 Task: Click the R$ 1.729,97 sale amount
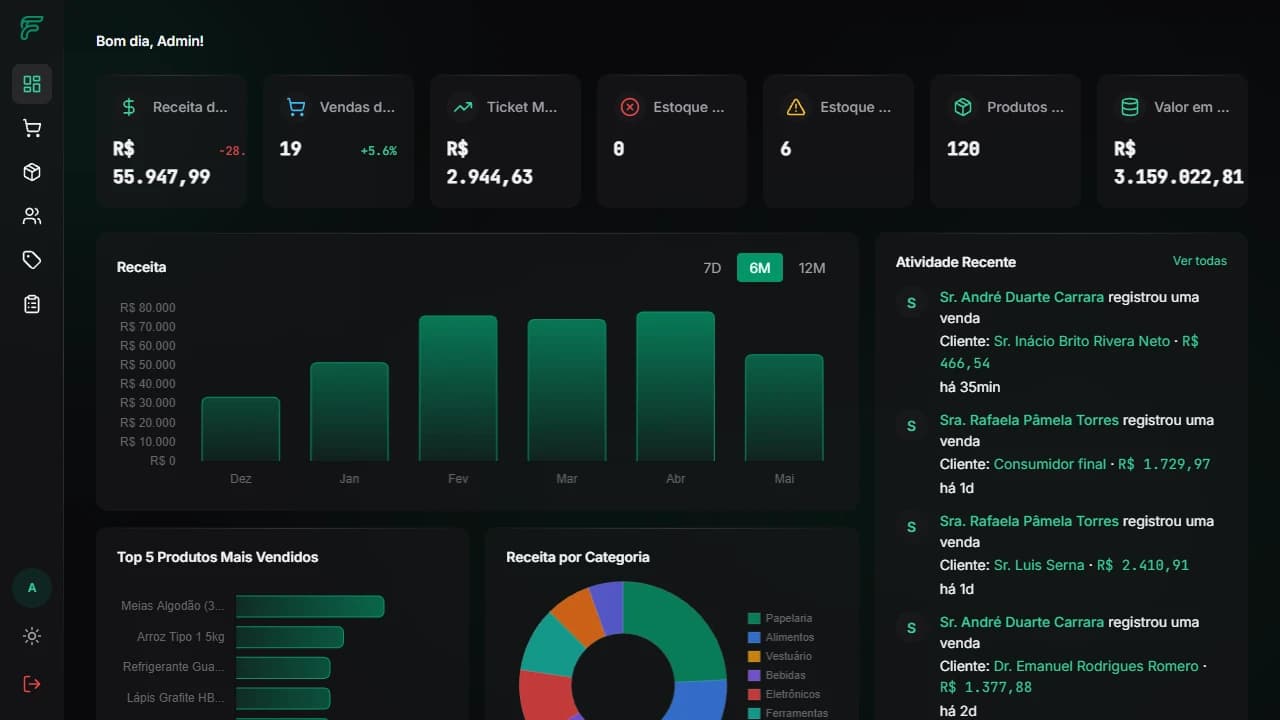pos(1164,464)
